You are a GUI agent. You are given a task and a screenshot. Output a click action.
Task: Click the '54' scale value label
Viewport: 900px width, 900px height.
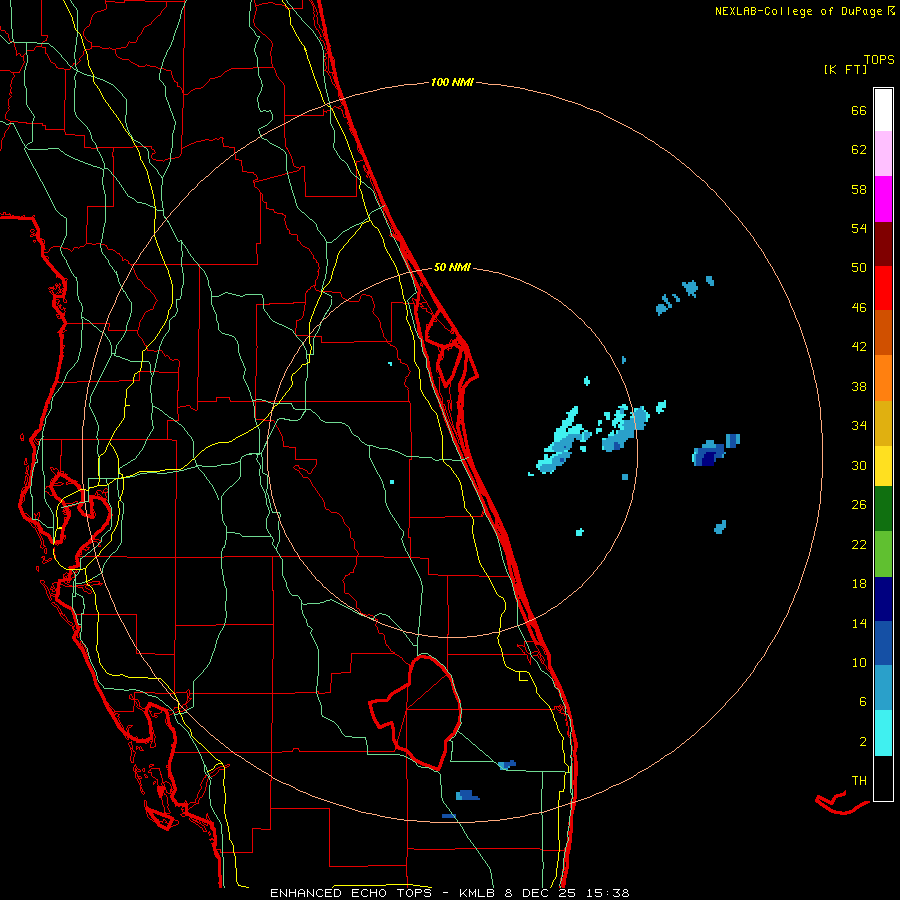click(x=859, y=228)
